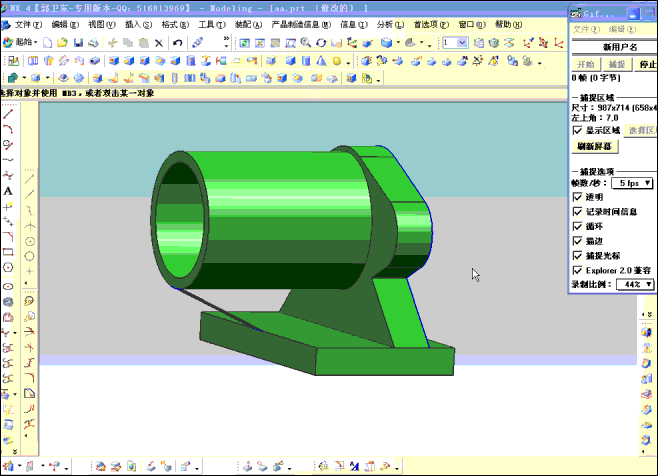Click the 选择区域 button

pos(641,131)
